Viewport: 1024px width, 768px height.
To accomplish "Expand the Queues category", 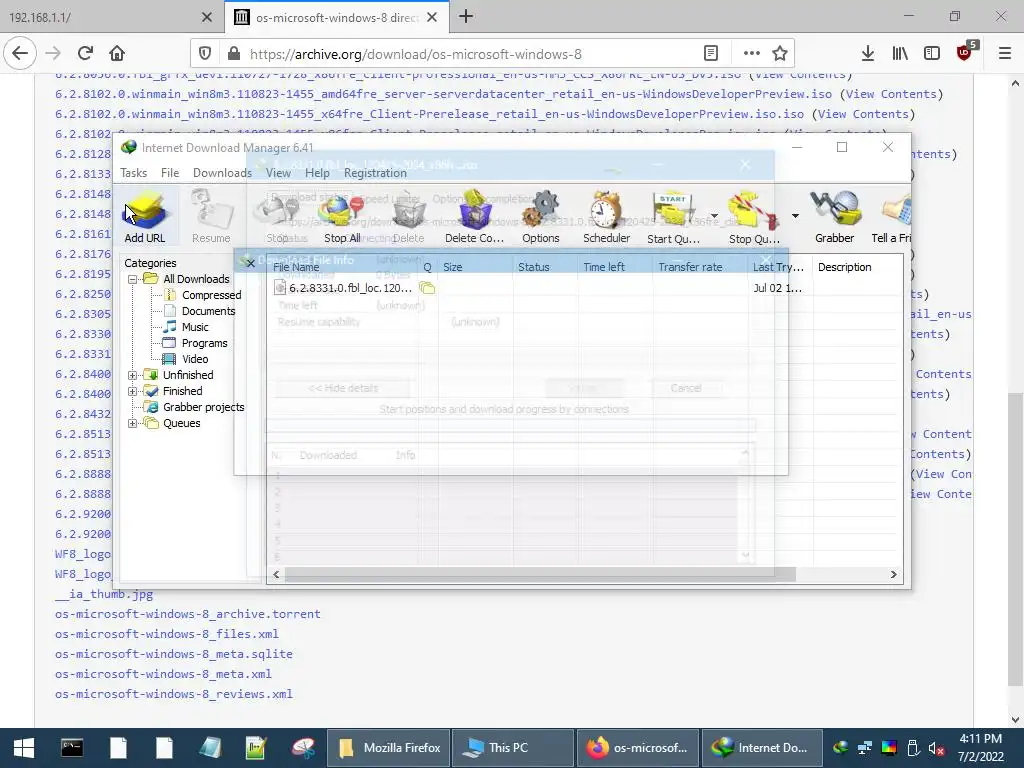I will (133, 423).
